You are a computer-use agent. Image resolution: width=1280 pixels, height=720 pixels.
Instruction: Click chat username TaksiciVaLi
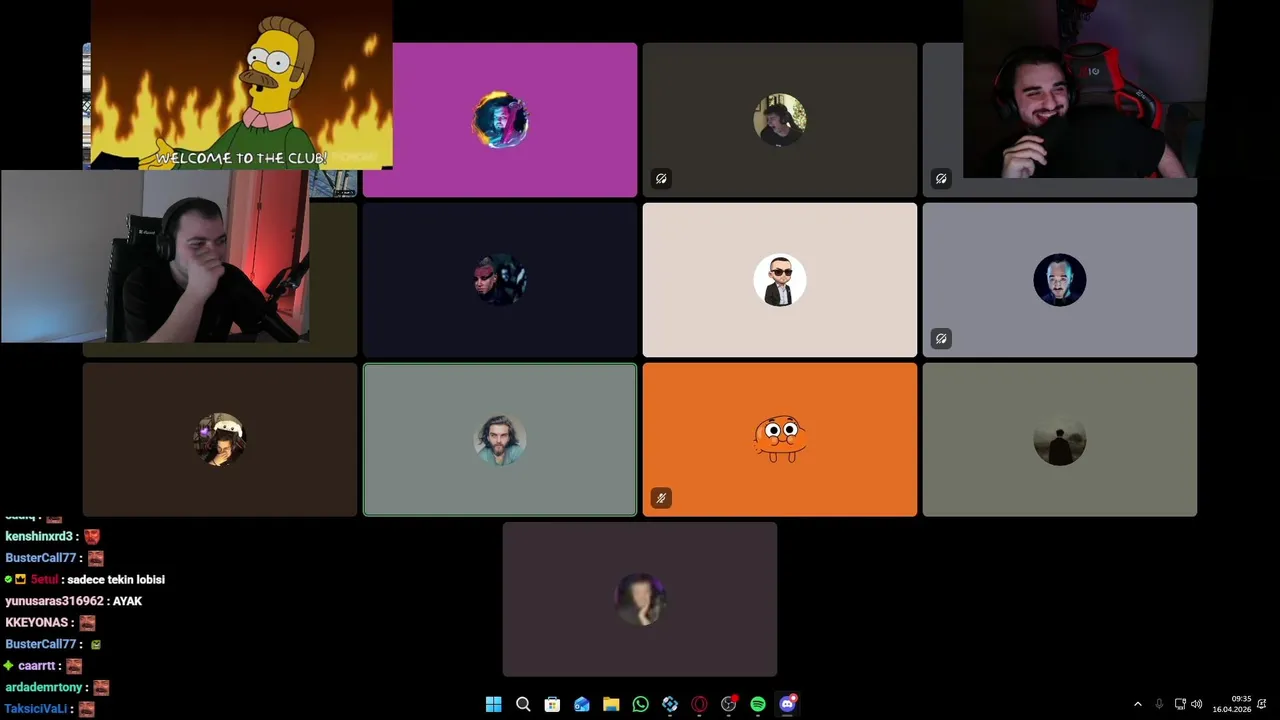click(x=37, y=709)
